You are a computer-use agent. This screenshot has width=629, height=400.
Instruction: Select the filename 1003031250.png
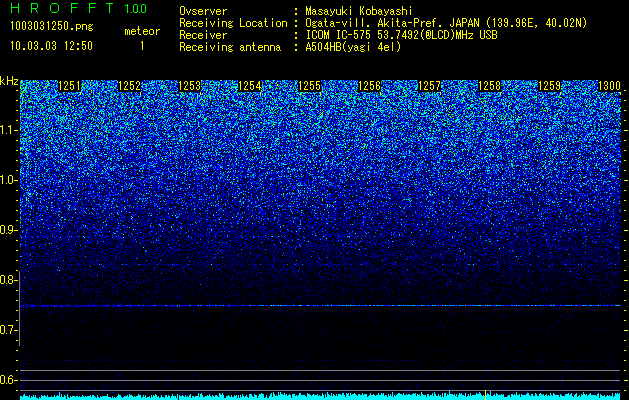52,26
